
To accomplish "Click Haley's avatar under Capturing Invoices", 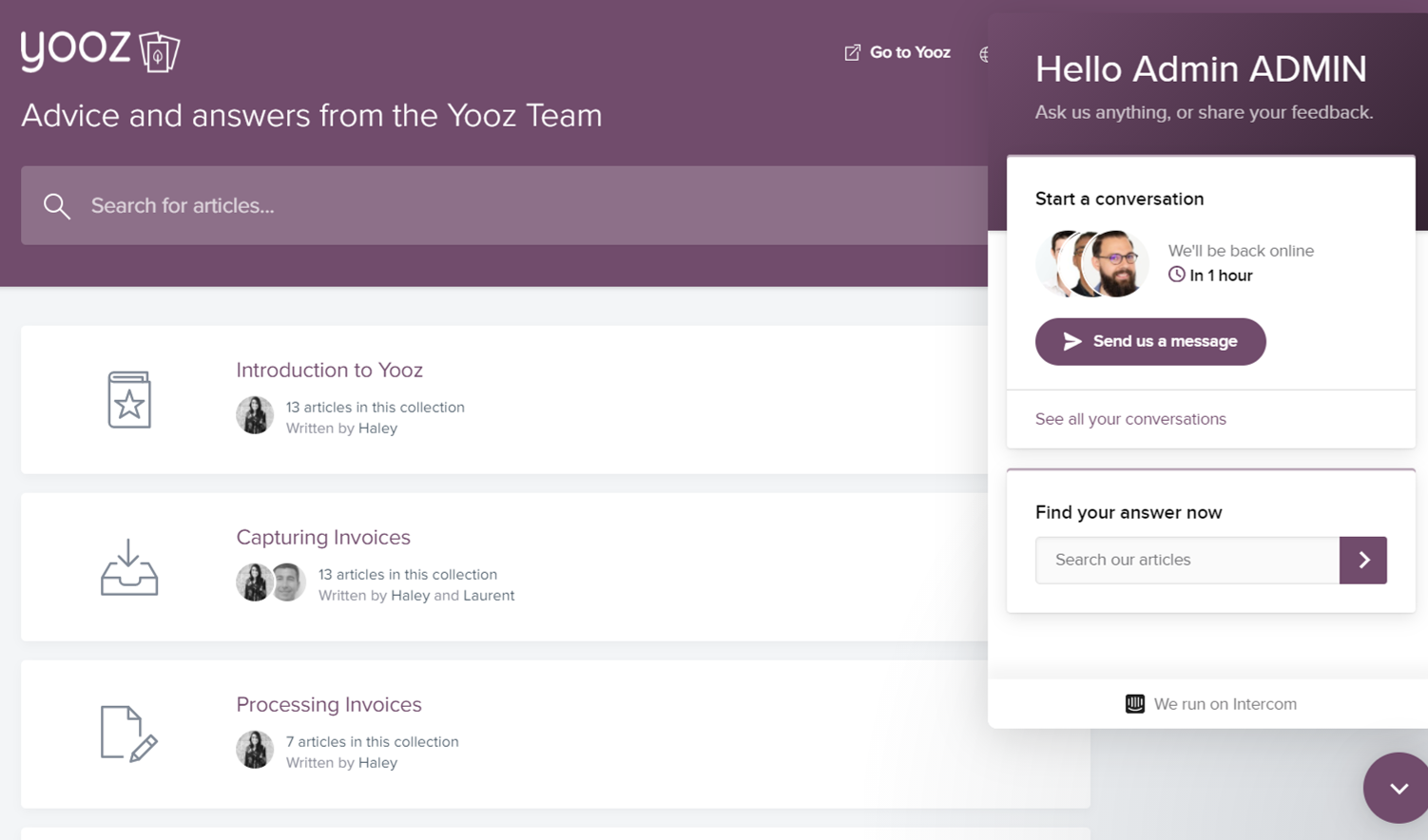I will (254, 582).
